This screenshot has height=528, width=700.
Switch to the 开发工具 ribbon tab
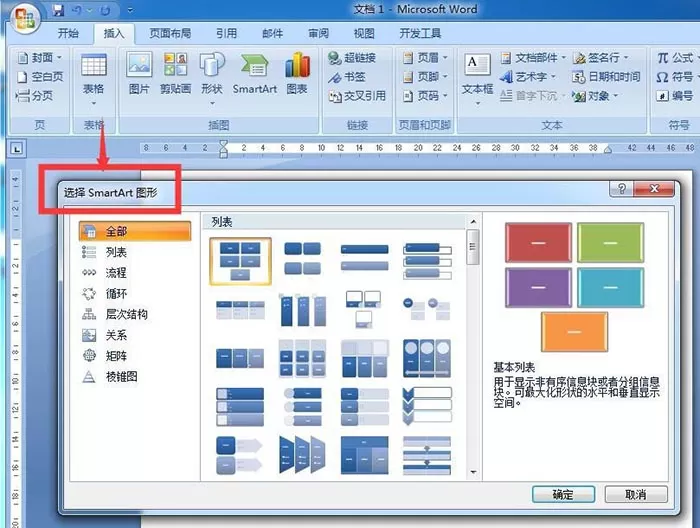(x=420, y=33)
